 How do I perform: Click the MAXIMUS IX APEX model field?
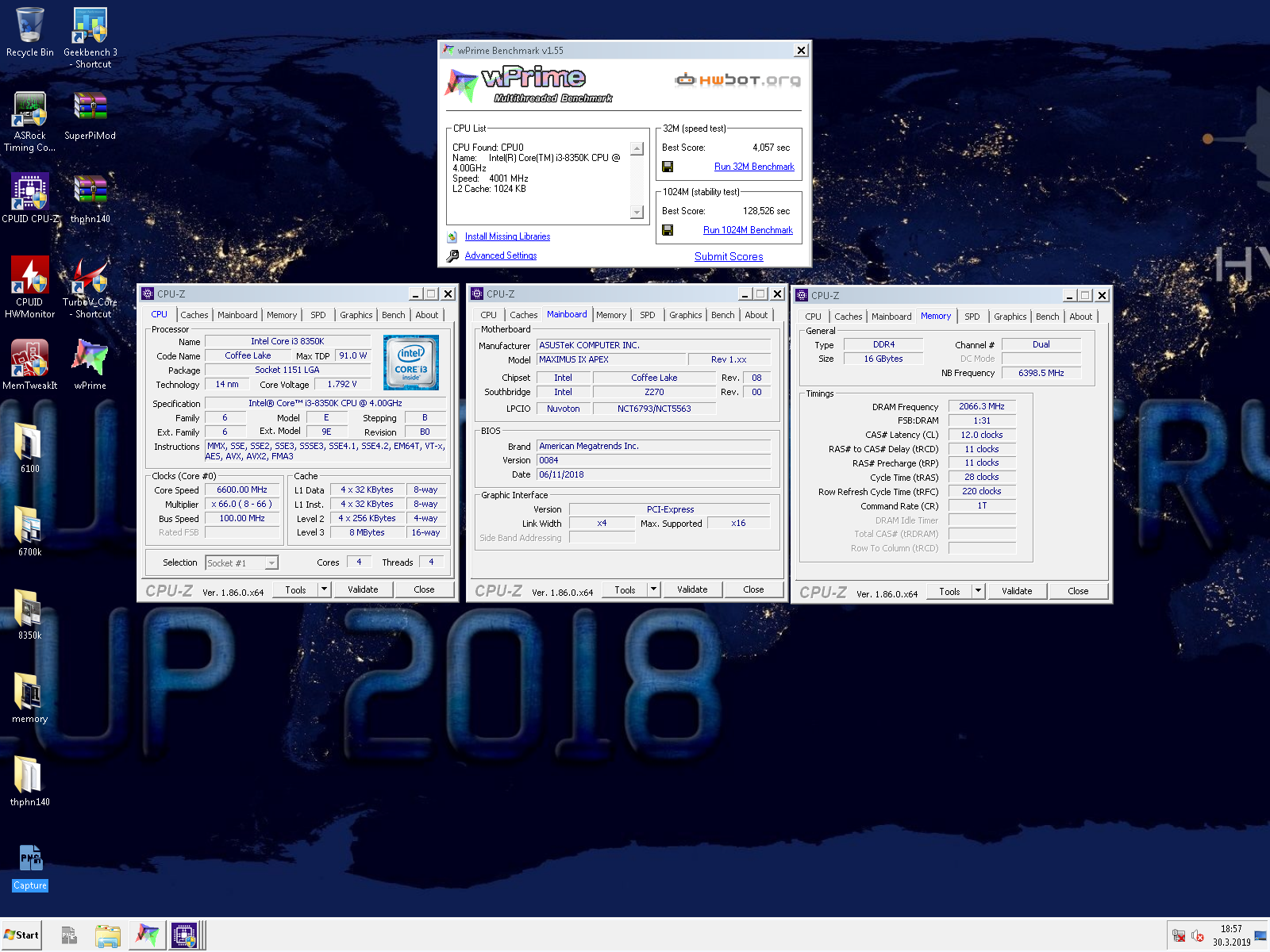pos(610,359)
